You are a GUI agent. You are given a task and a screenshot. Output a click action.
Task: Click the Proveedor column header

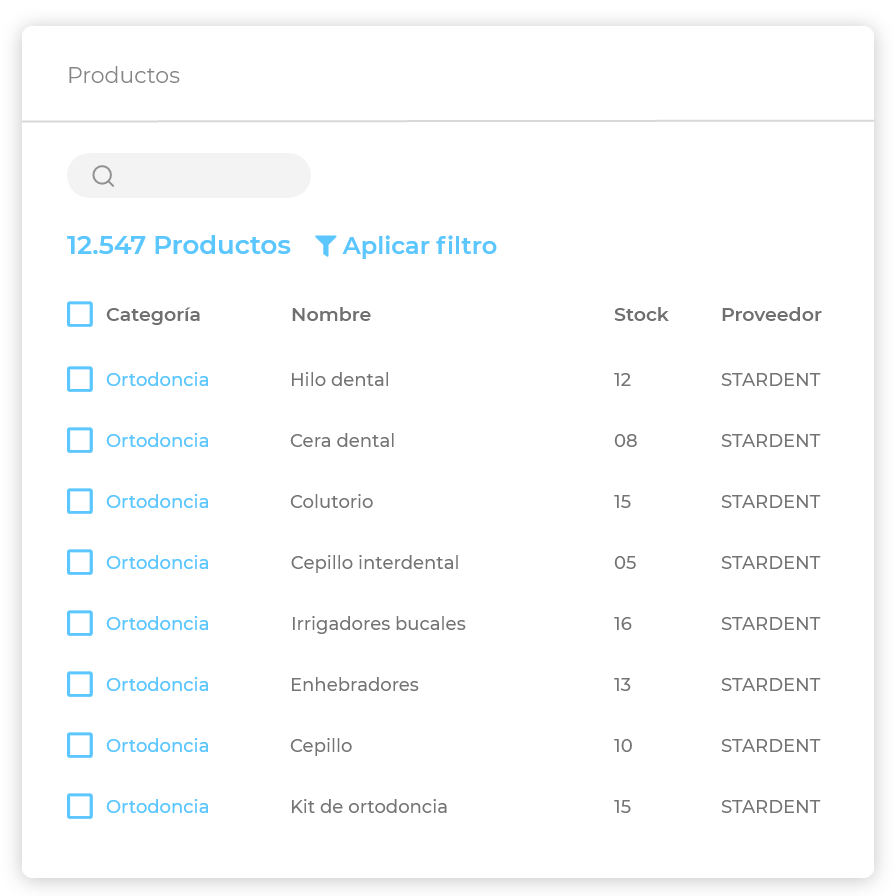771,315
